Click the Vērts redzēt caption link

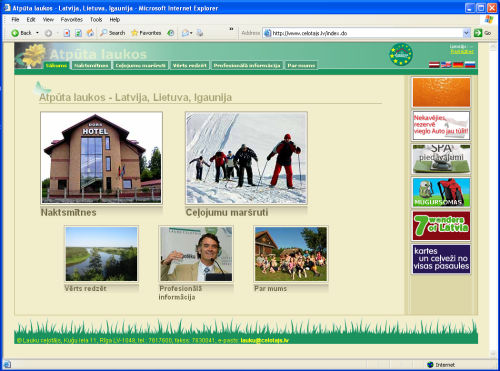[x=86, y=288]
